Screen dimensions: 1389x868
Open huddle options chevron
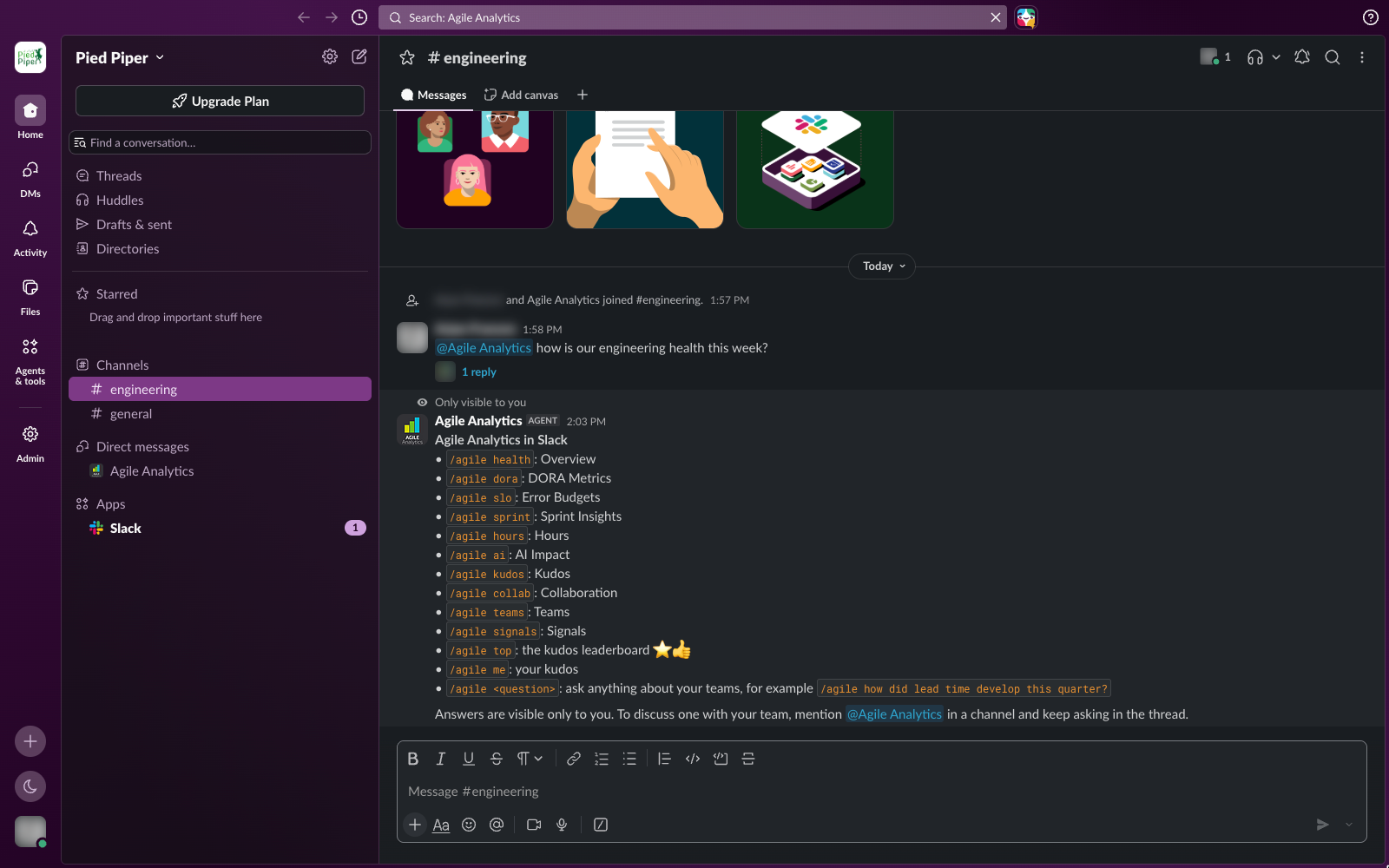(1276, 57)
